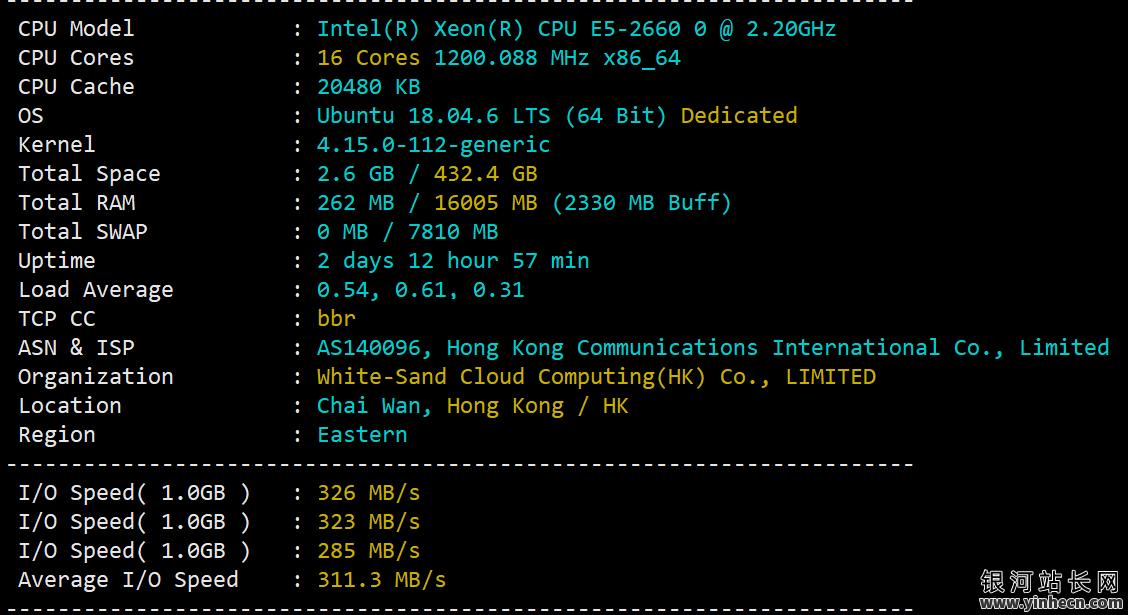Screen dimensions: 1128x615
Task: Click the first I/O speed 326 MB/s
Action: click(x=368, y=493)
